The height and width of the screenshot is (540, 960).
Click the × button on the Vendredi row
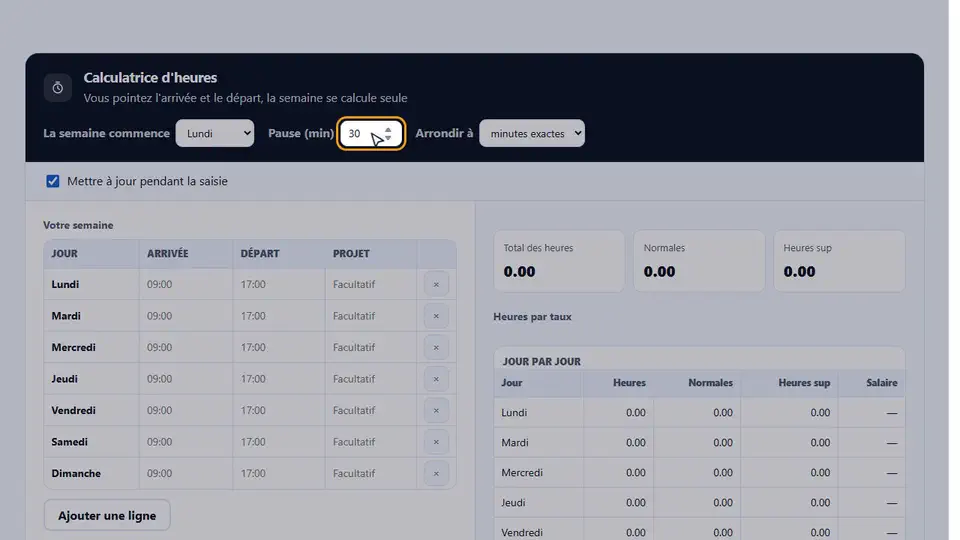pos(436,410)
